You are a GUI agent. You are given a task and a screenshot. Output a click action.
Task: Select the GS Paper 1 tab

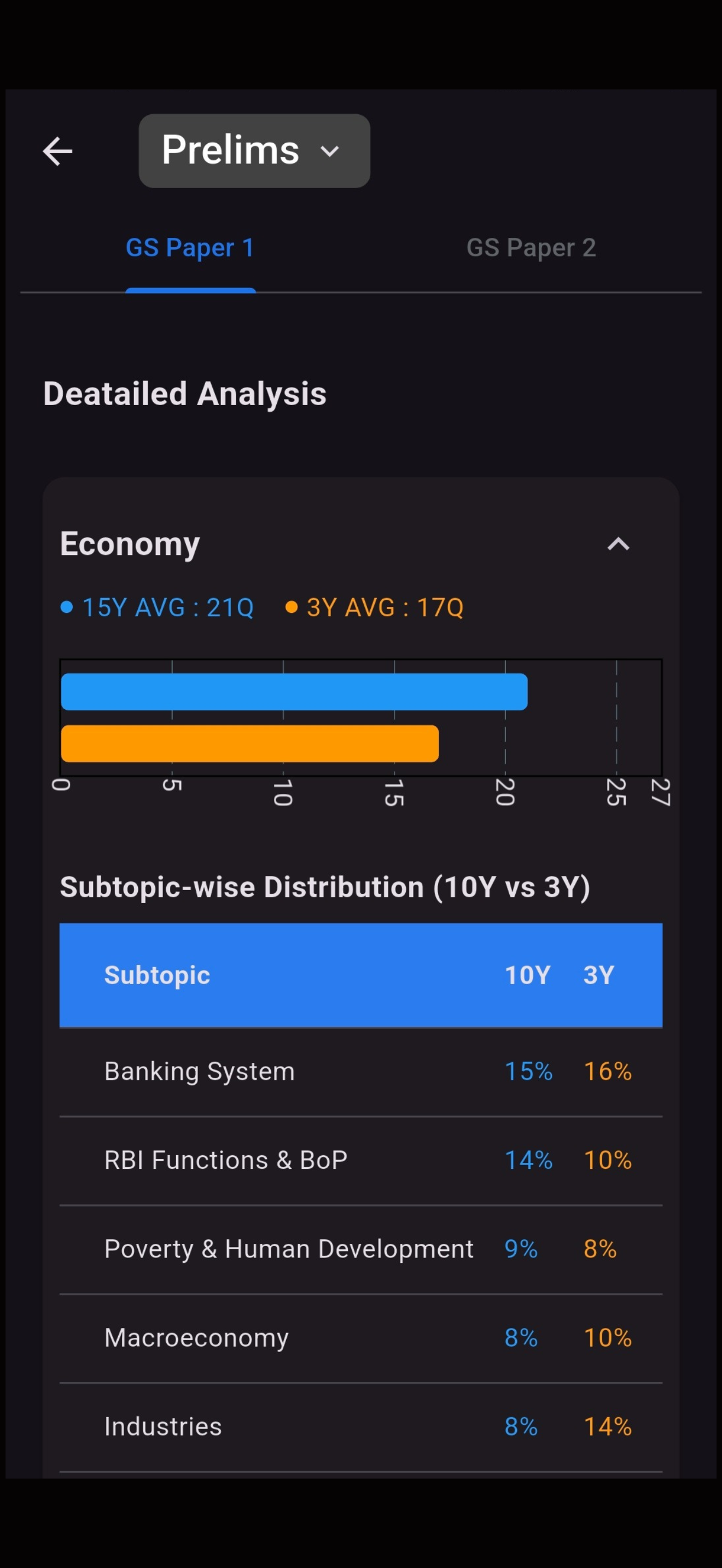click(190, 248)
